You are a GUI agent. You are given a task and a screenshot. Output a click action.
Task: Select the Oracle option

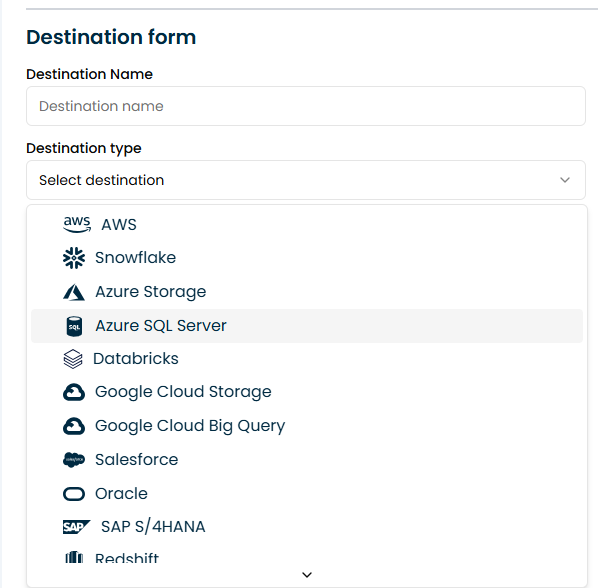click(x=307, y=494)
